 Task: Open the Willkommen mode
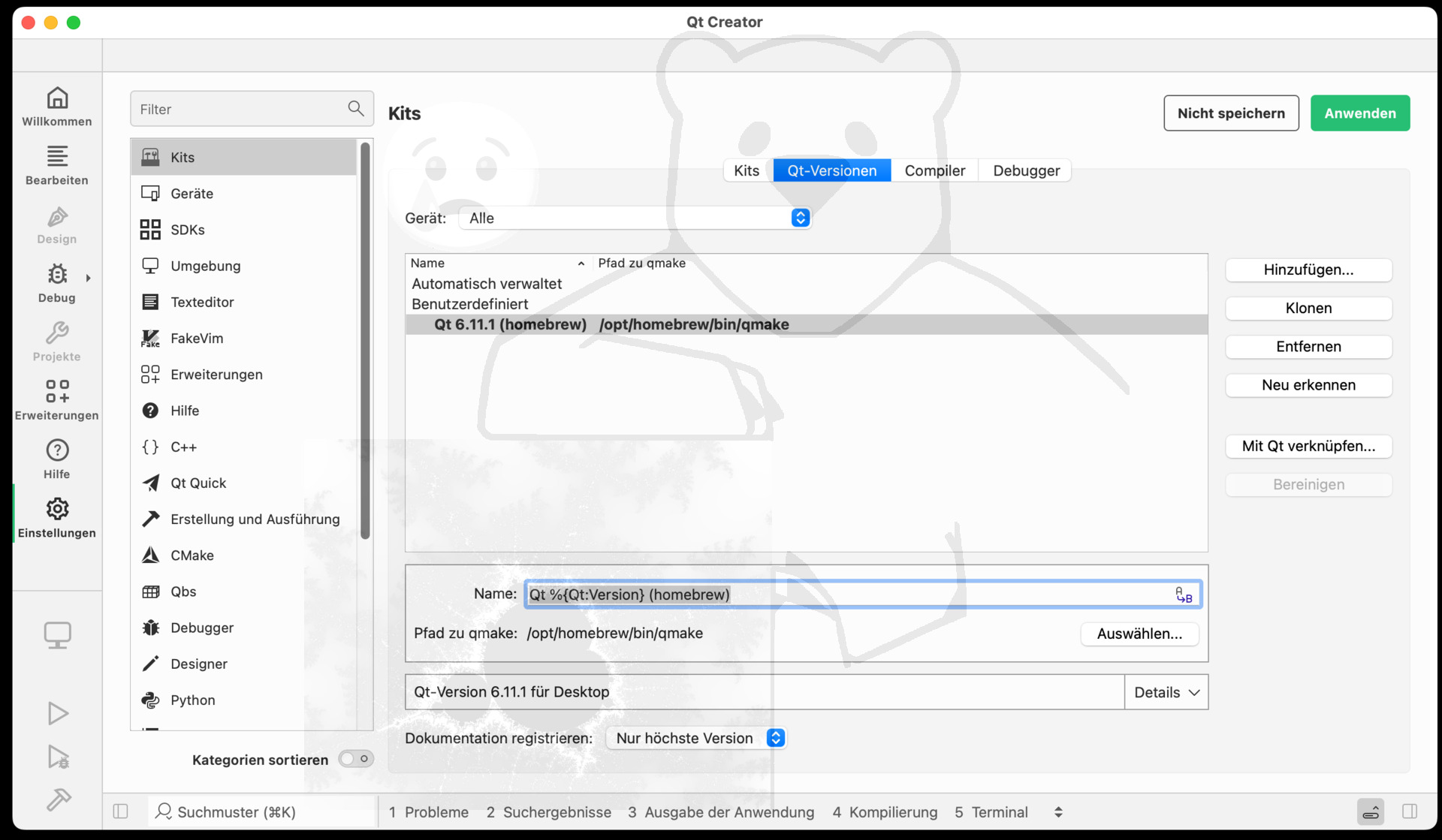tap(57, 107)
